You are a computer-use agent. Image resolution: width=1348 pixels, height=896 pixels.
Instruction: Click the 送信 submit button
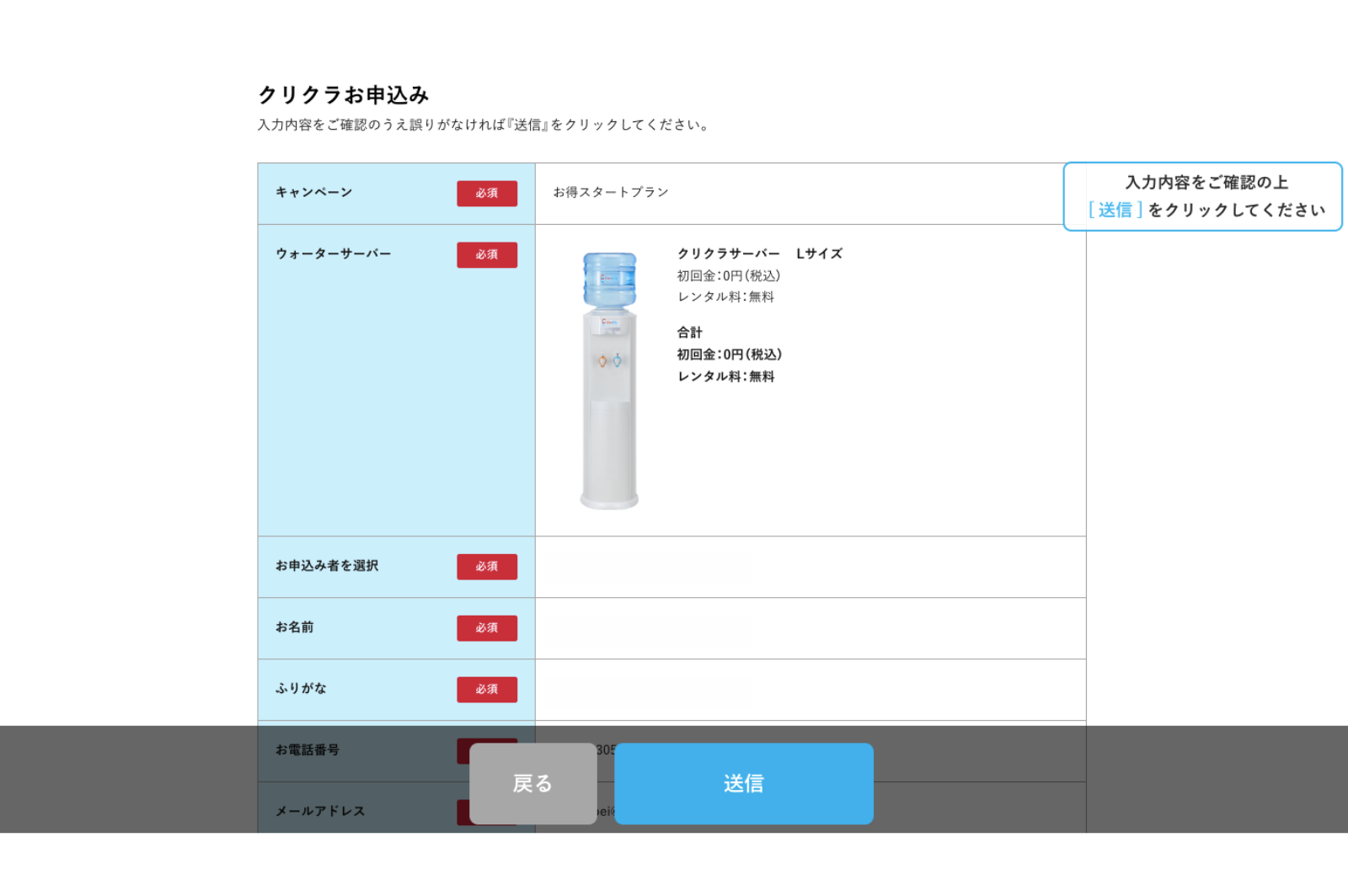pos(743,783)
